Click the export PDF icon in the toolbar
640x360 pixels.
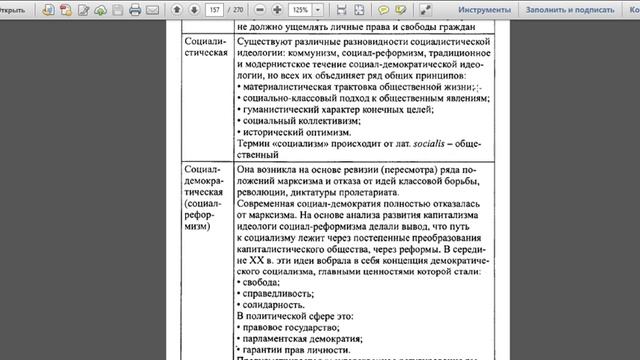[66, 10]
